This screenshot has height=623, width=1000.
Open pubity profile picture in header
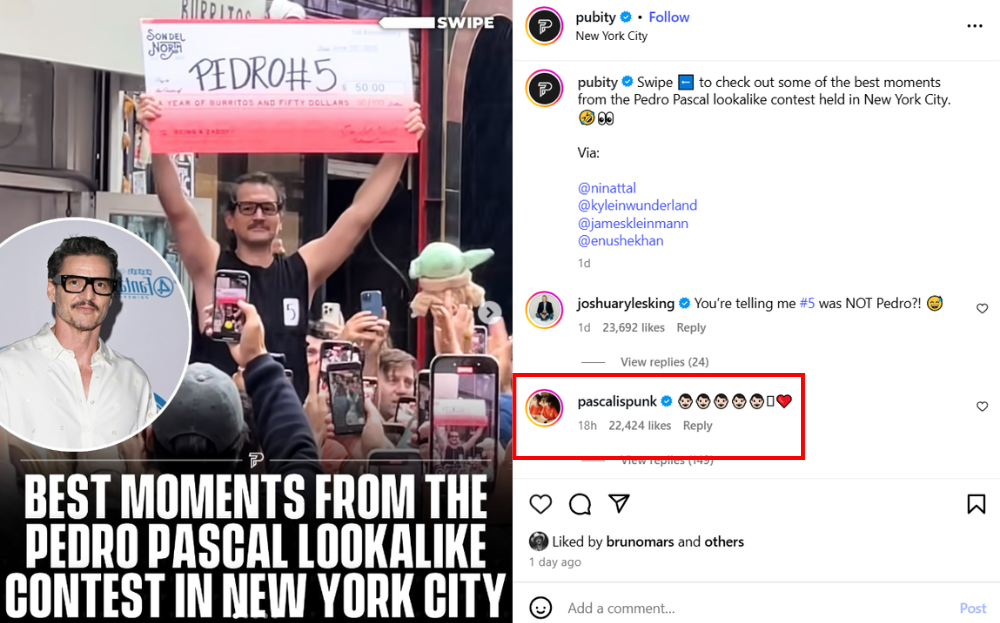click(x=544, y=26)
